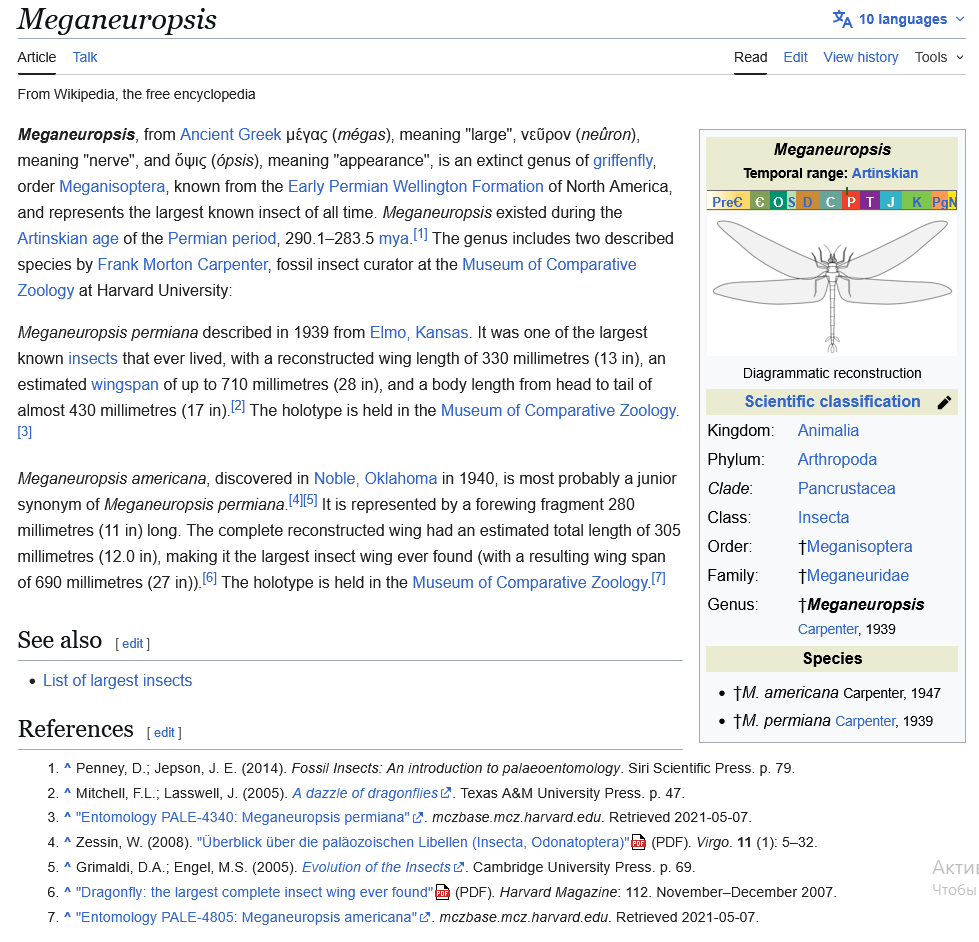Open the Meganeuridae family link
The image size is (979, 942).
pyautogui.click(x=857, y=576)
